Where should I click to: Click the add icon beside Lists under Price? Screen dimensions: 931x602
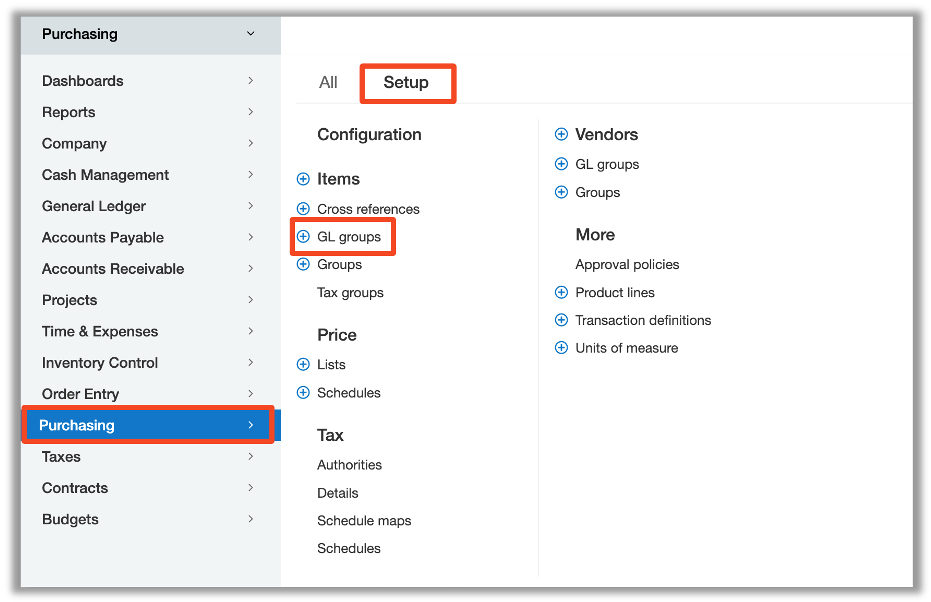pos(302,364)
